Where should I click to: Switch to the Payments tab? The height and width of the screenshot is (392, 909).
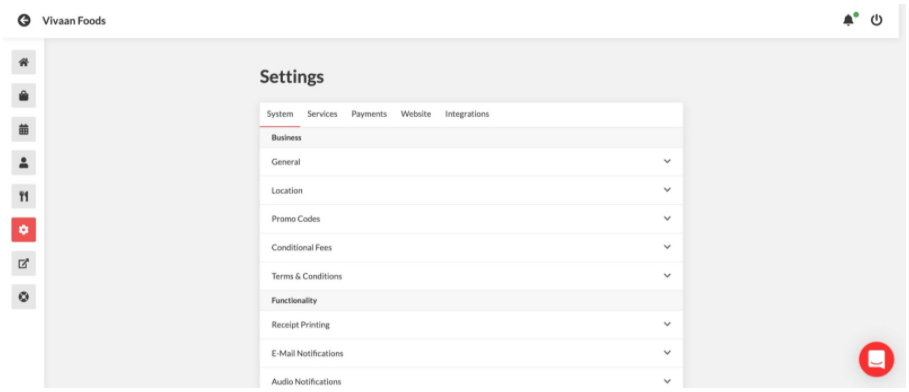[x=369, y=114]
